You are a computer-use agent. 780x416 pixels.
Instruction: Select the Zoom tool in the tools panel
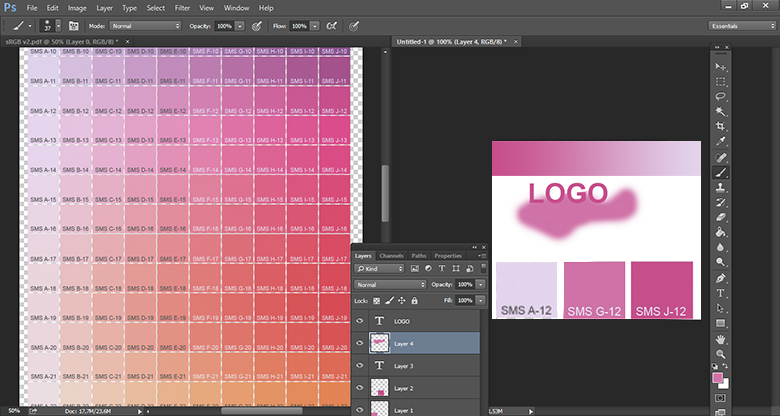click(x=720, y=354)
